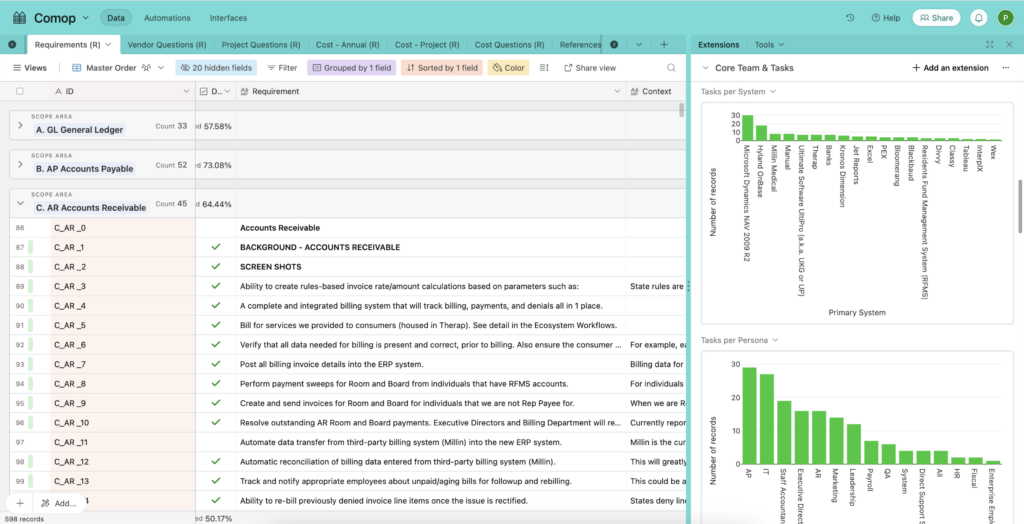This screenshot has width=1024, height=524.
Task: Click the Add... button at bottom left
Action: click(x=59, y=503)
